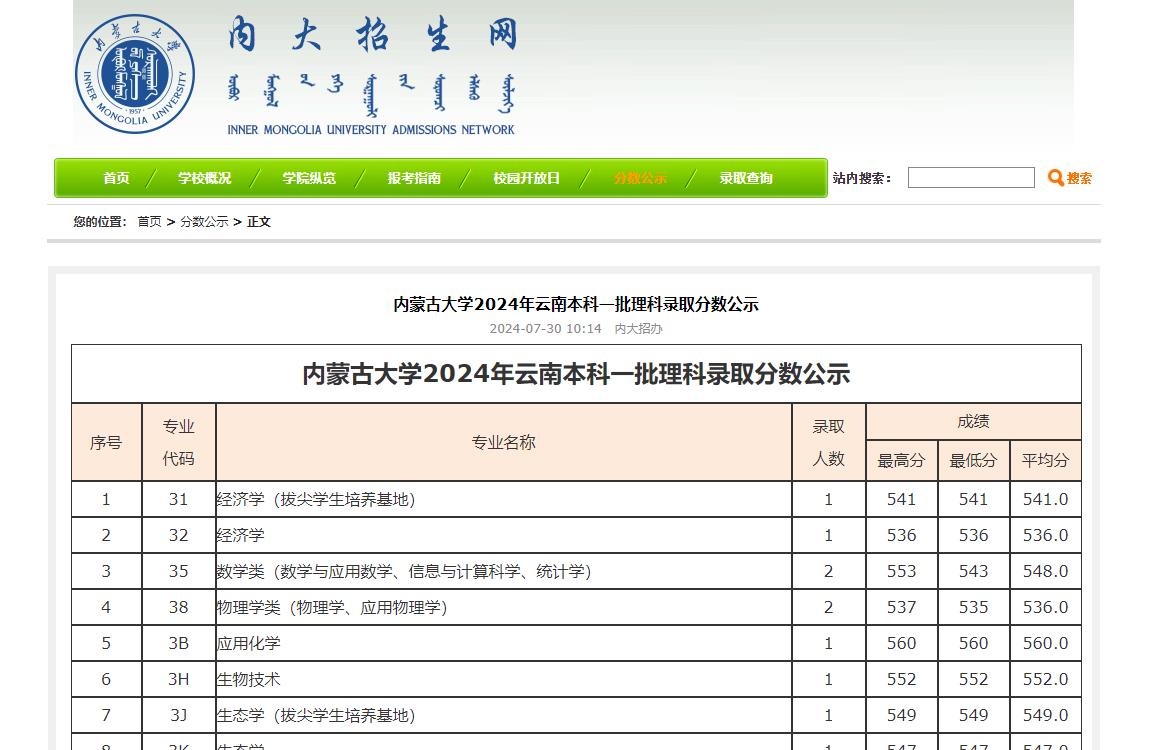Click the highest score 537

(x=901, y=607)
